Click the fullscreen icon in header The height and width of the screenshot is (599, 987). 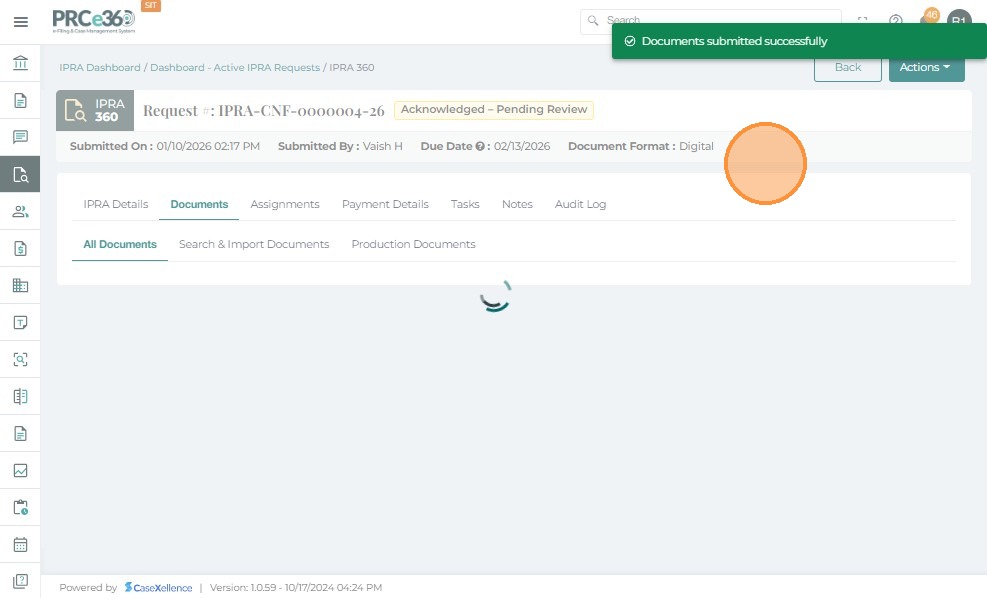862,20
